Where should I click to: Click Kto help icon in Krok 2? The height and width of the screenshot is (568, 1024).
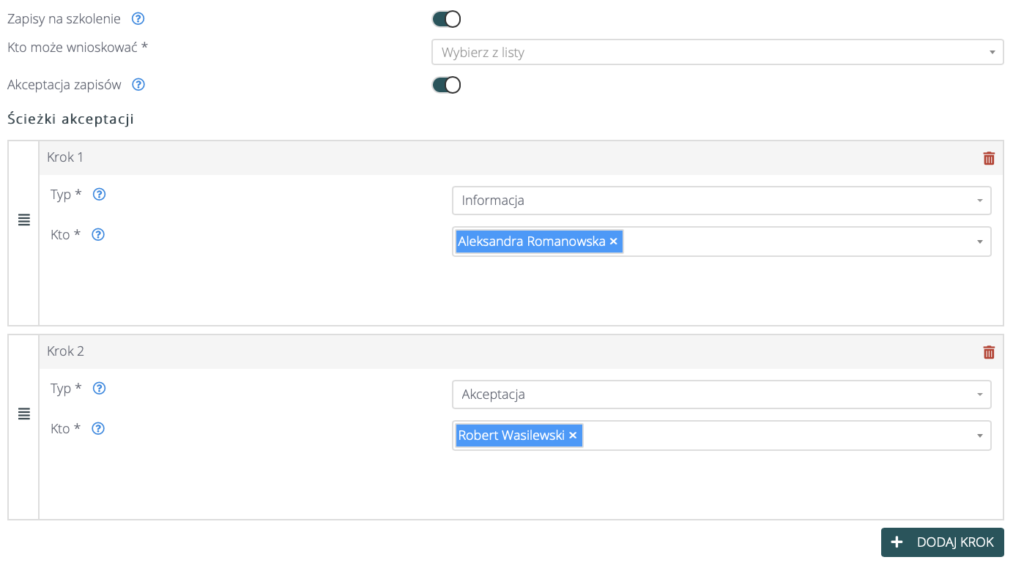click(98, 429)
